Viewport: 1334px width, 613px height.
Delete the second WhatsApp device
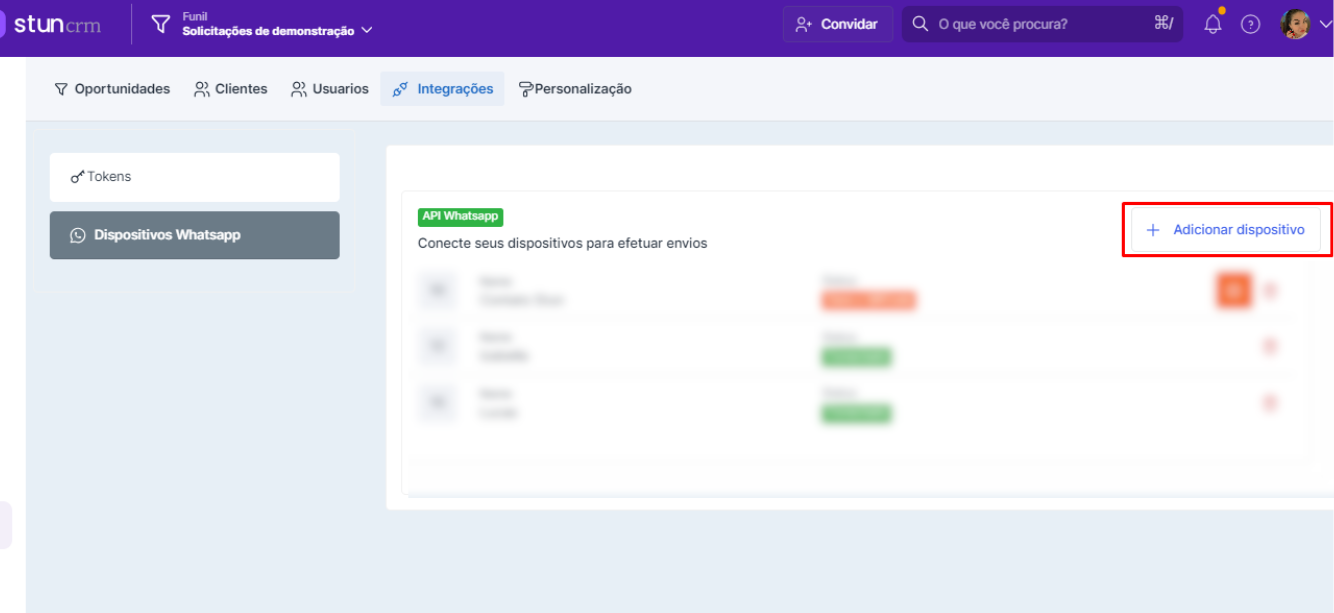coord(1270,347)
